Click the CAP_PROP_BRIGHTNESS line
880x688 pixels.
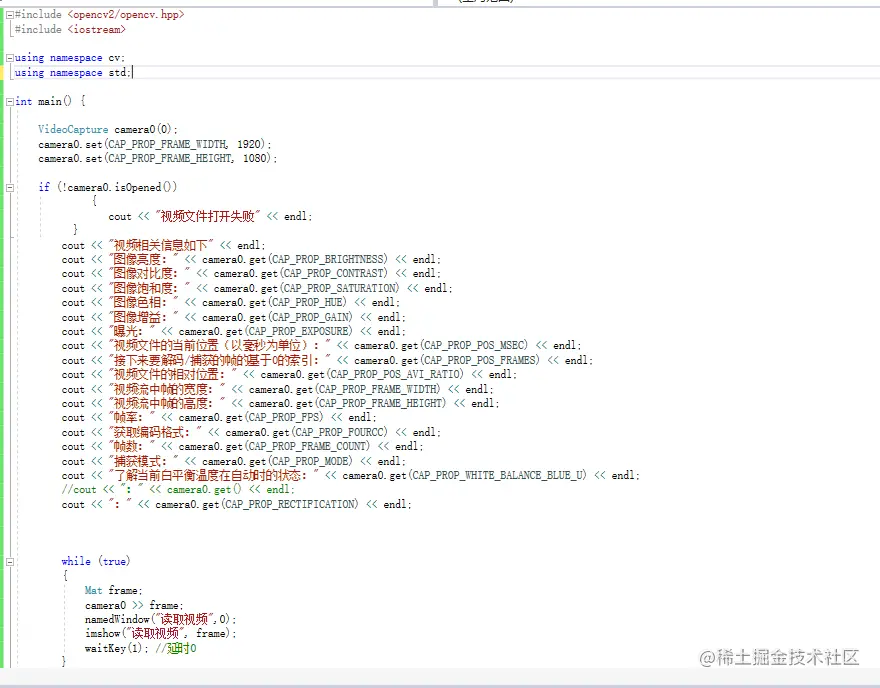[x=251, y=259]
